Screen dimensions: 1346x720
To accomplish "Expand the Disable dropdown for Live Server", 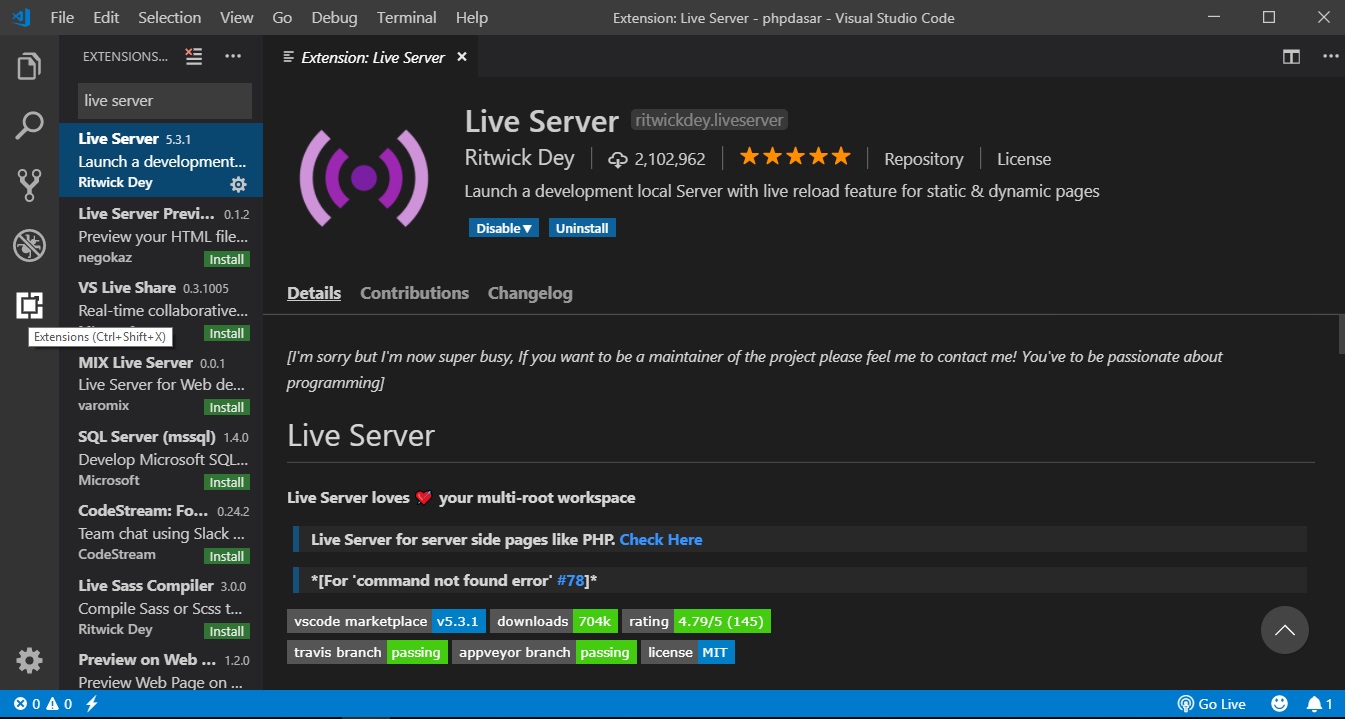I will [x=504, y=228].
